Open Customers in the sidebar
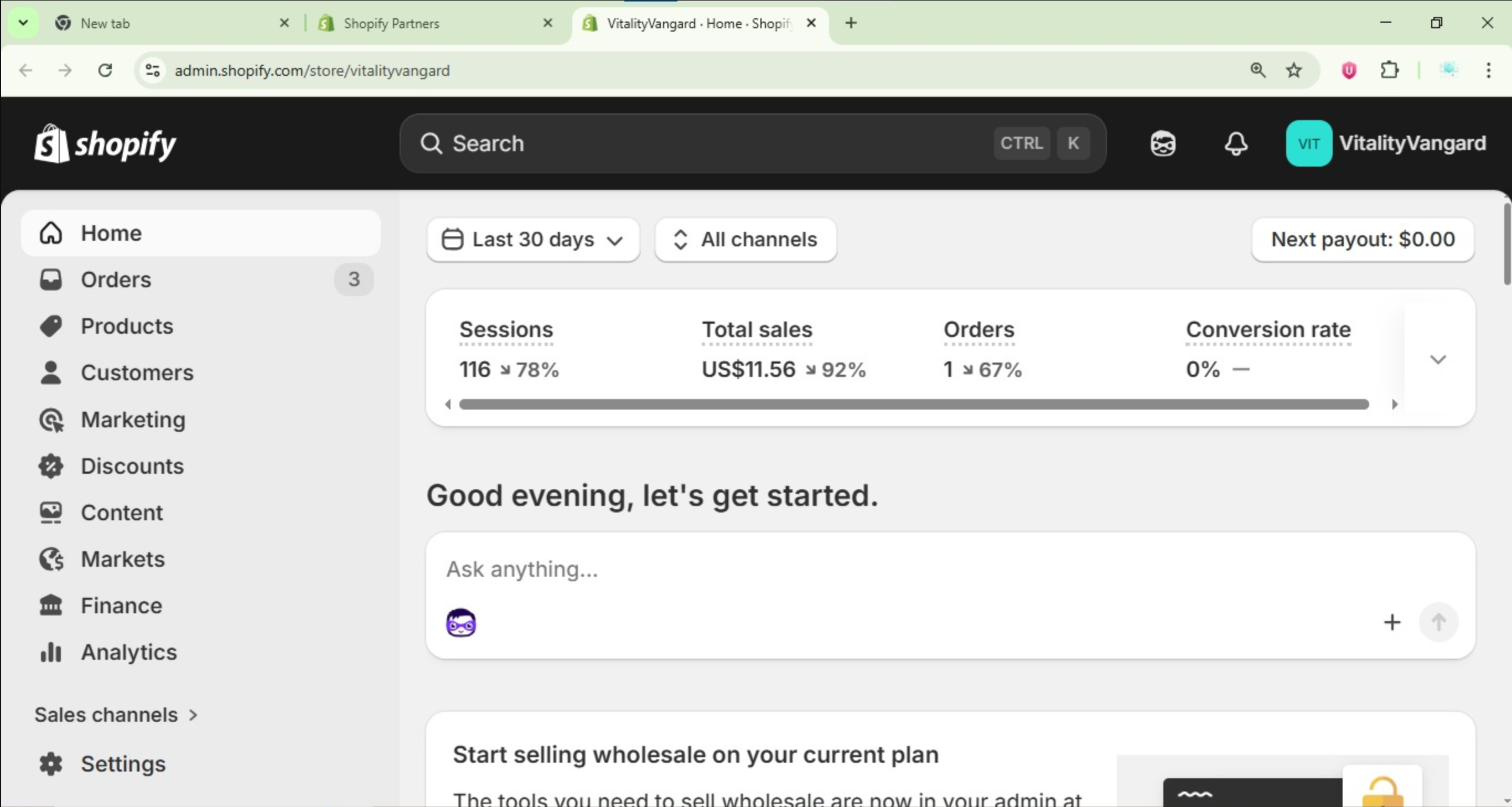Screen dimensions: 1512x807 click(201, 372)
